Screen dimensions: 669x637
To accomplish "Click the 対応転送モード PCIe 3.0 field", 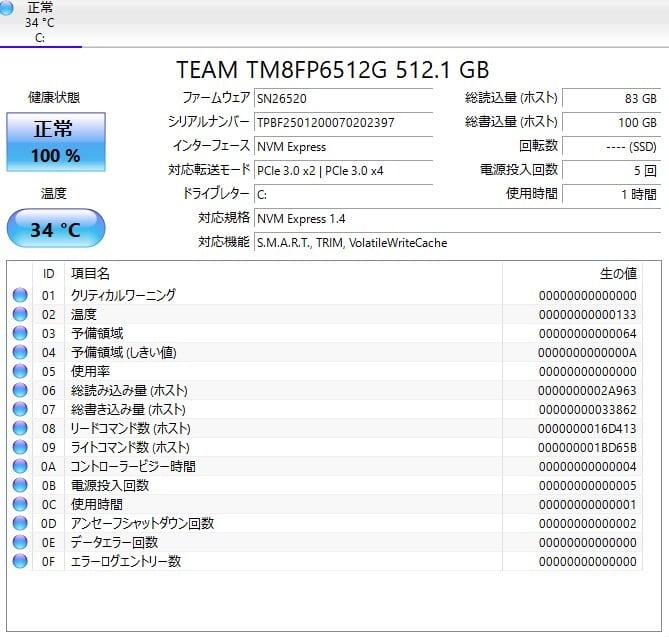I will click(343, 170).
